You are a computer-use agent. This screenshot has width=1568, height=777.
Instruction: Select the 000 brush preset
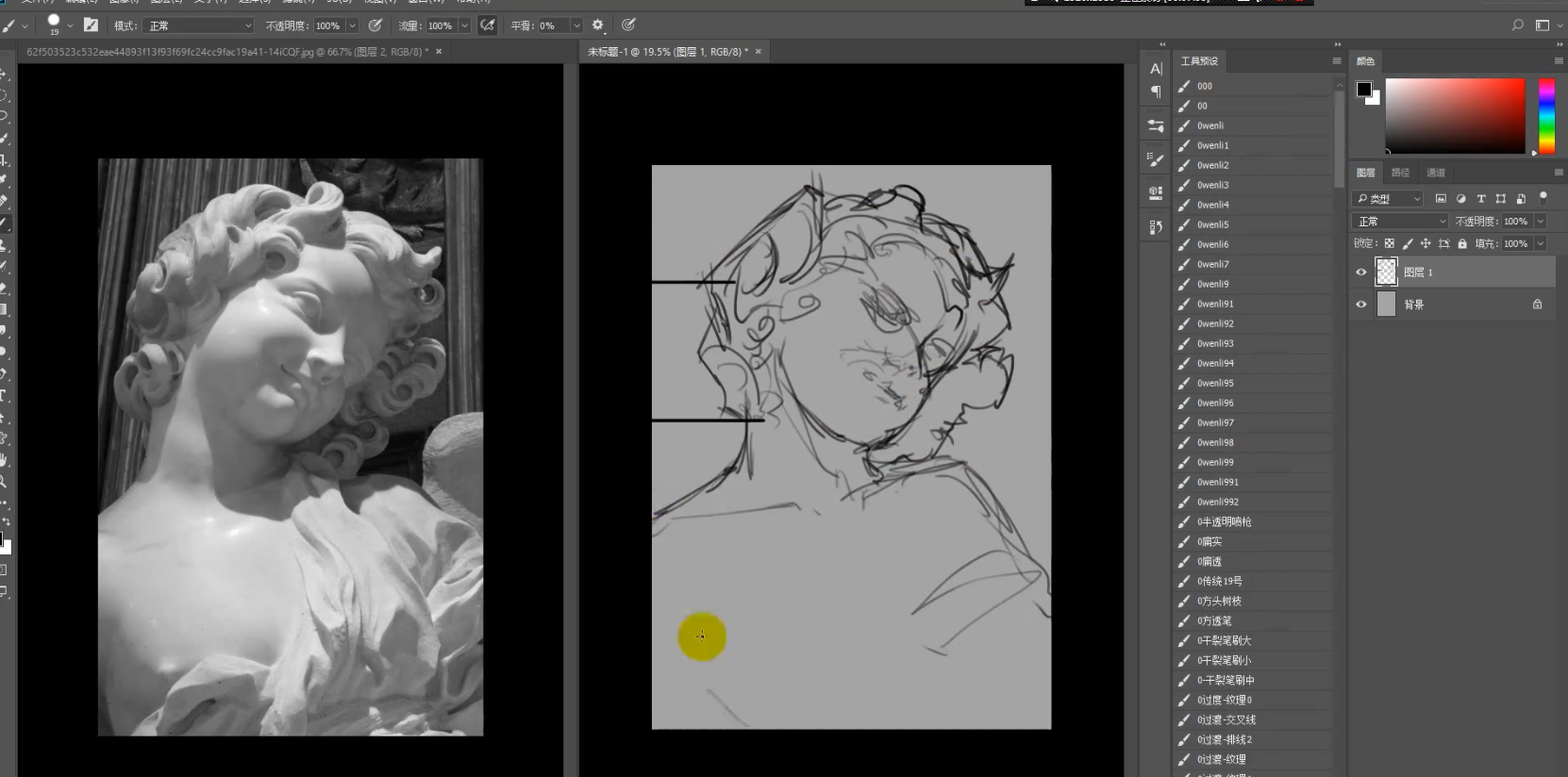[x=1253, y=86]
